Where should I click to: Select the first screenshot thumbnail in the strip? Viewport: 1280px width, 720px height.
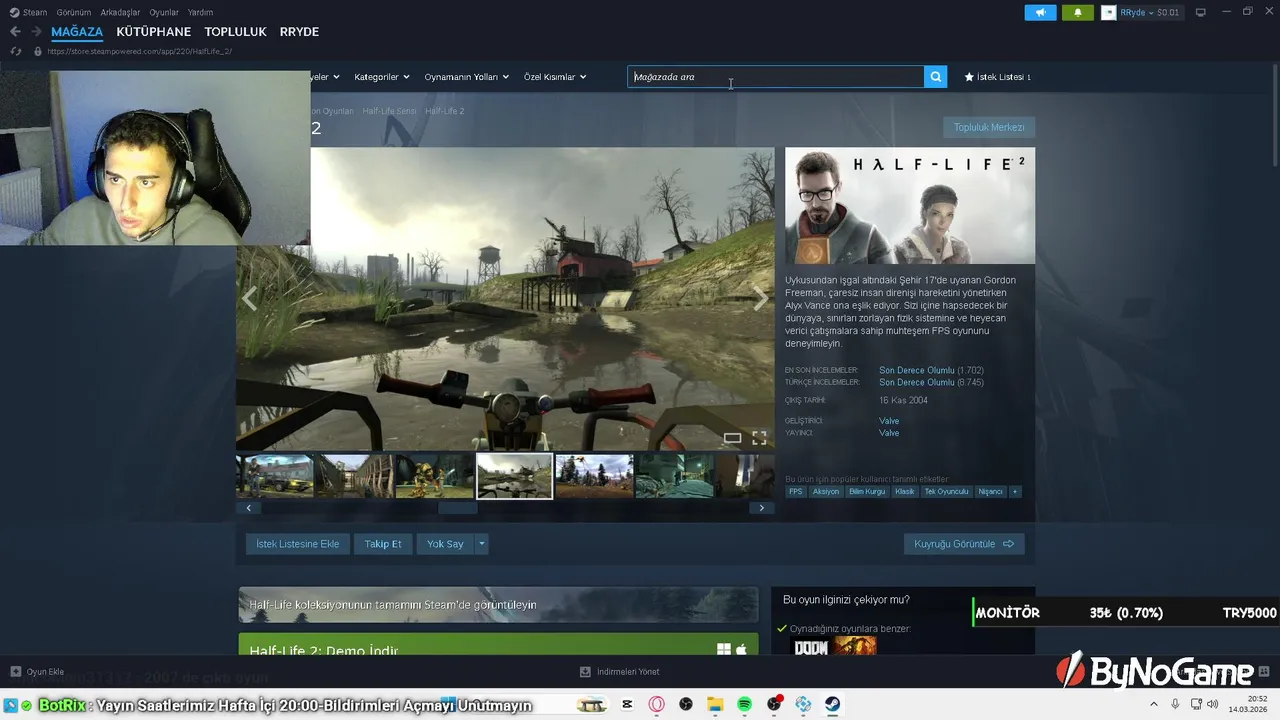coord(275,476)
